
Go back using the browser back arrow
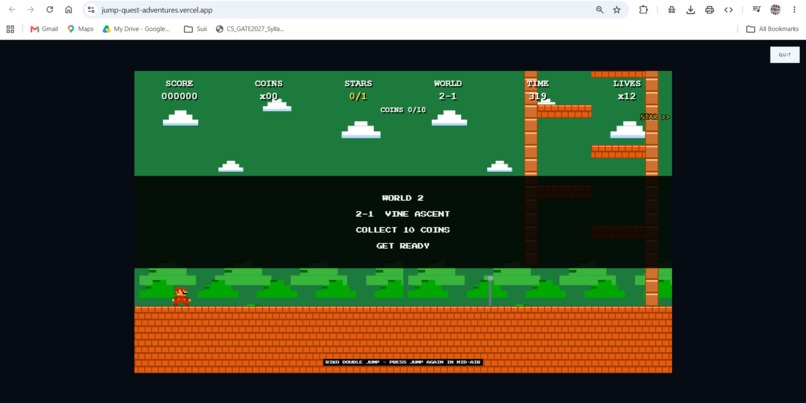[12, 10]
